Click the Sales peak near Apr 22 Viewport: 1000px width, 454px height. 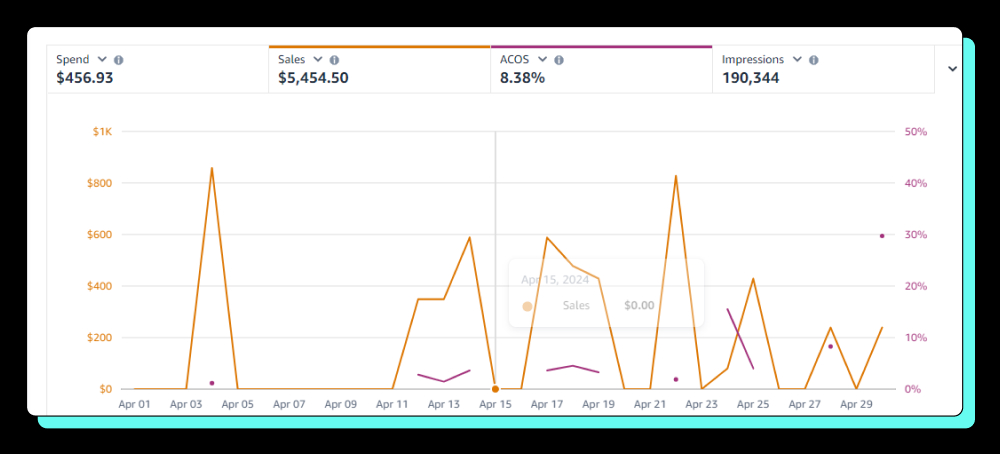click(676, 176)
